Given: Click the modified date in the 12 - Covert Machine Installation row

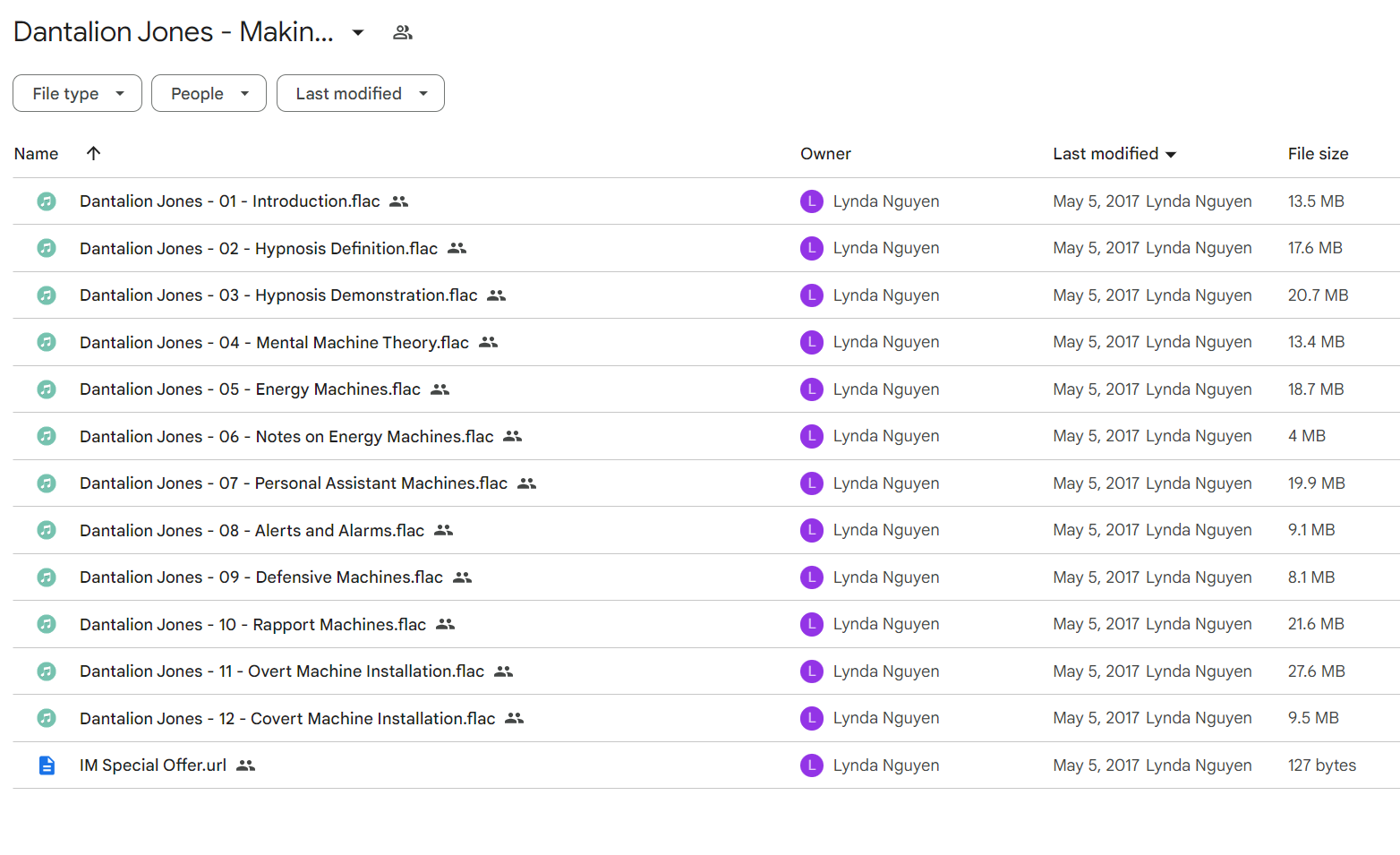Looking at the screenshot, I should pos(1096,718).
